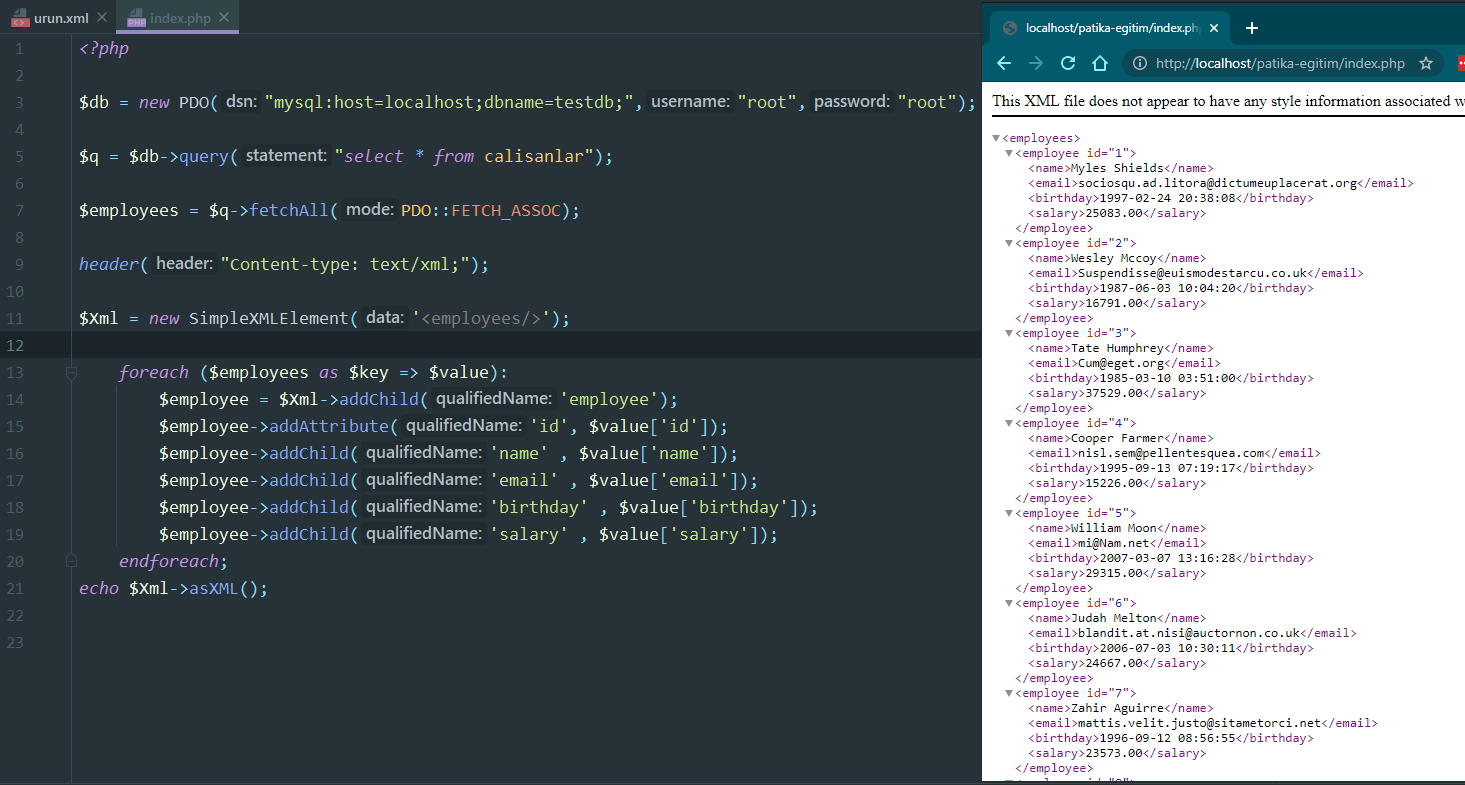Reload the browser page
Viewport: 1465px width, 785px height.
[1068, 63]
